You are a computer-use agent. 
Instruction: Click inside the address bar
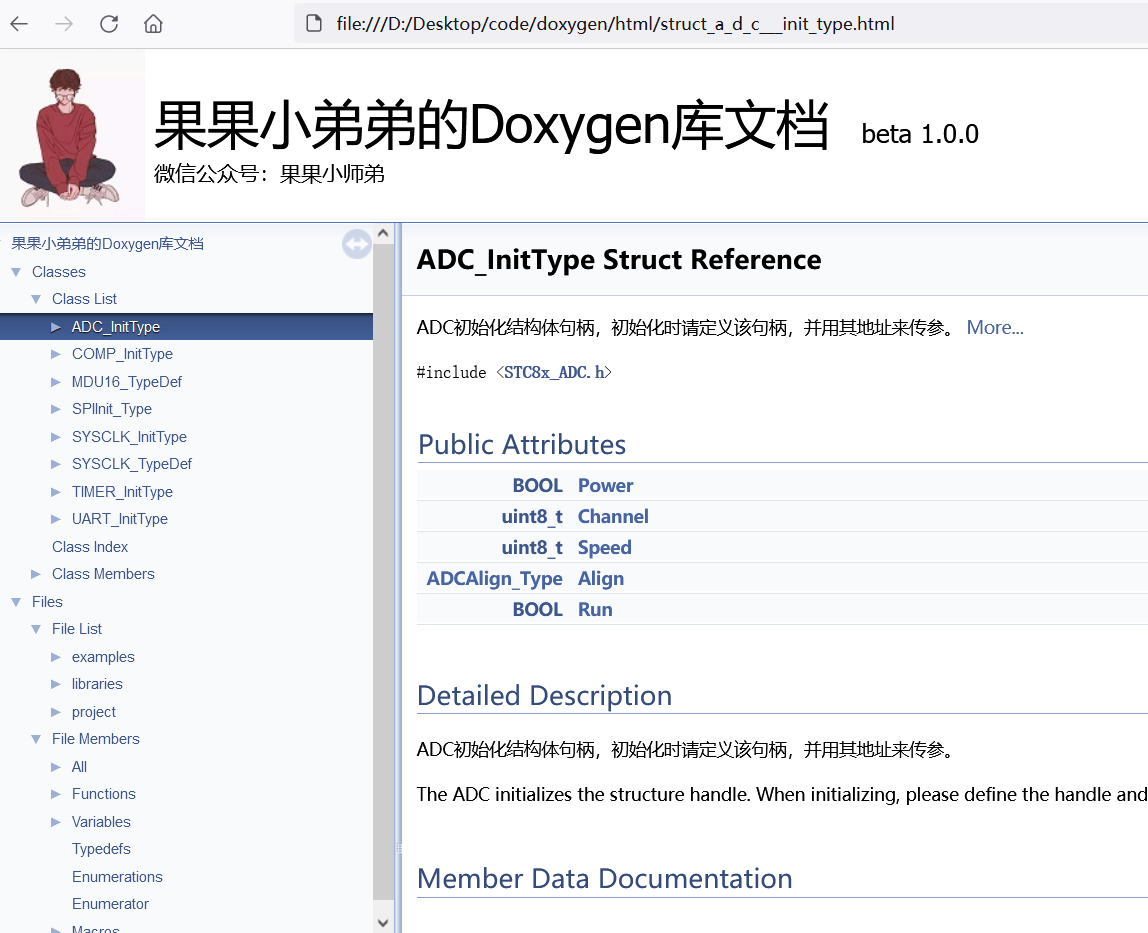coord(600,24)
